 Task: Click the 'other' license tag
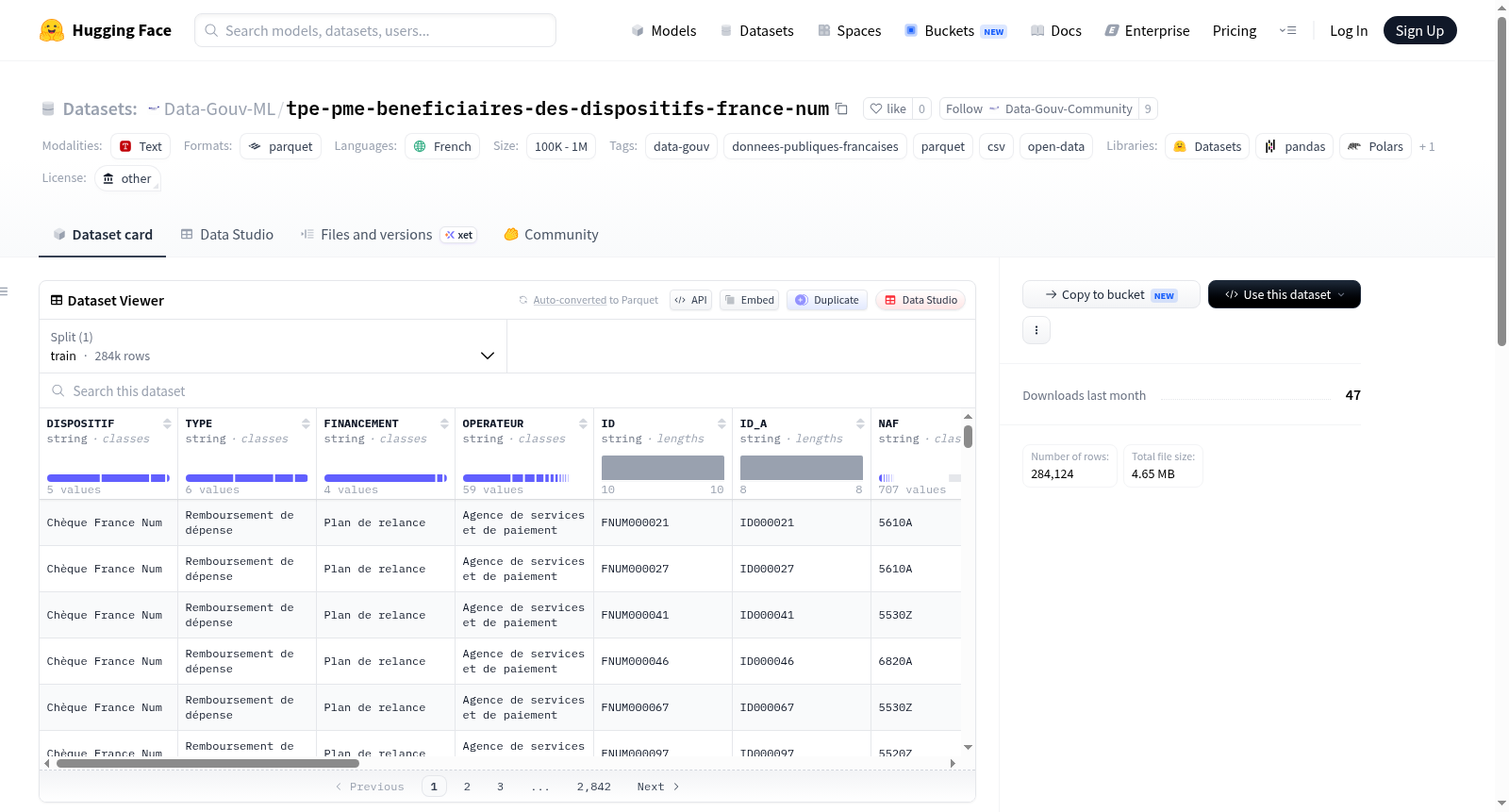(x=127, y=178)
